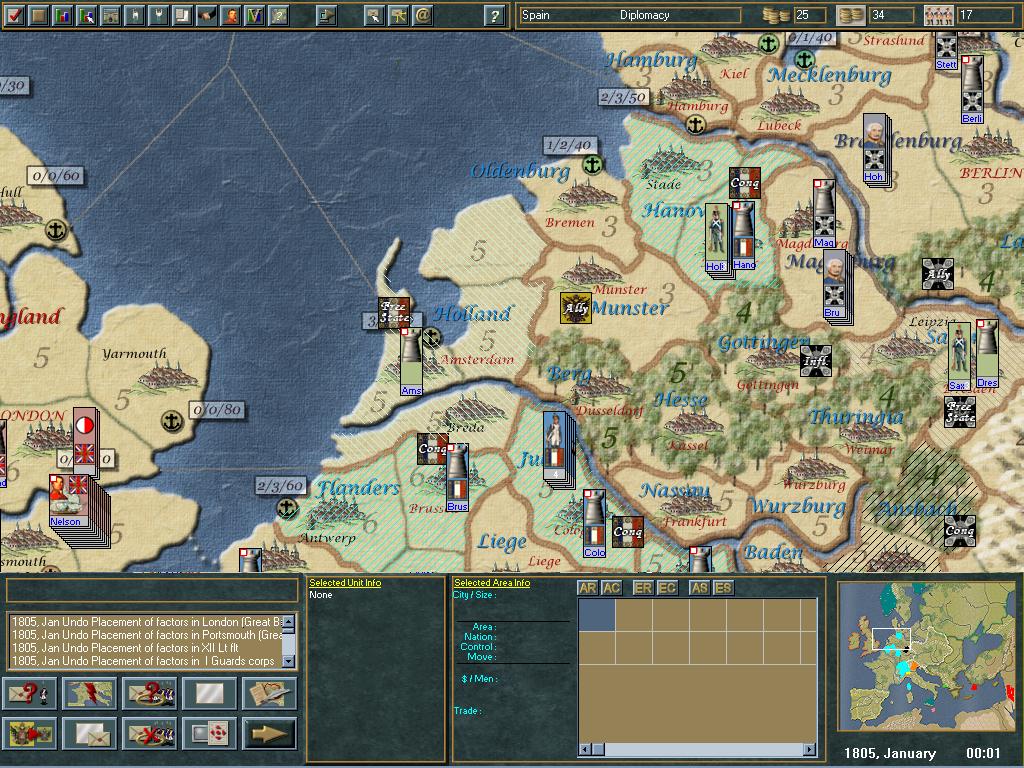This screenshot has width=1024, height=768.
Task: Click the first cell in area grid
Action: tap(597, 615)
